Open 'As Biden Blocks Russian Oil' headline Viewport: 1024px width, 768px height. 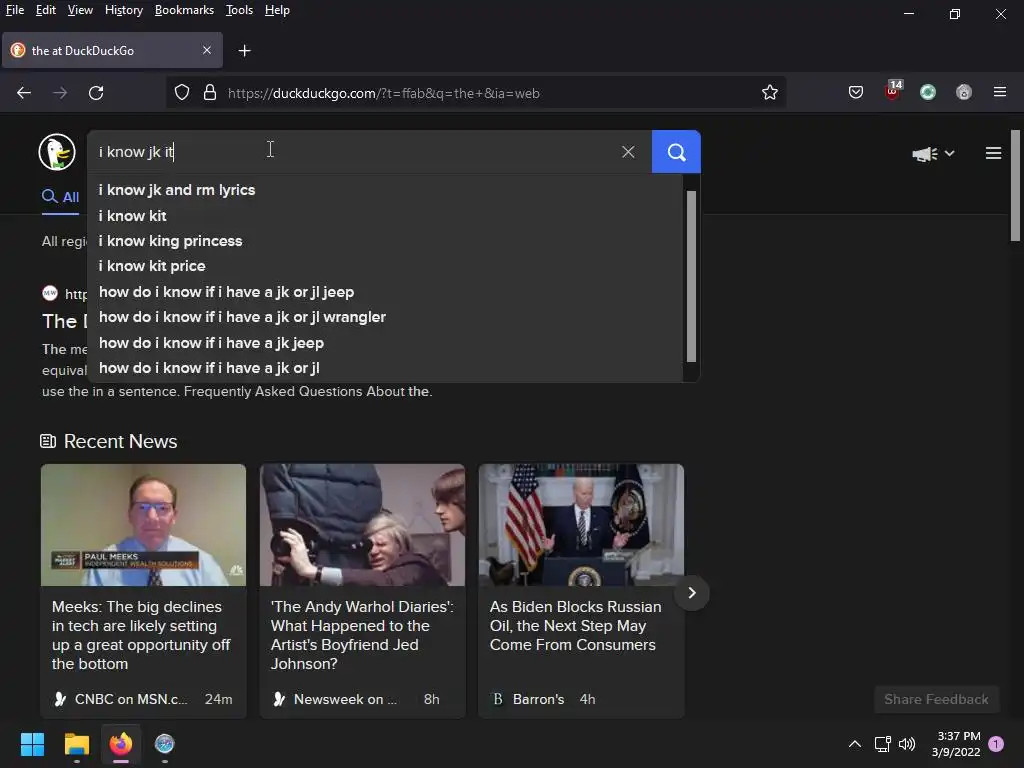575,626
